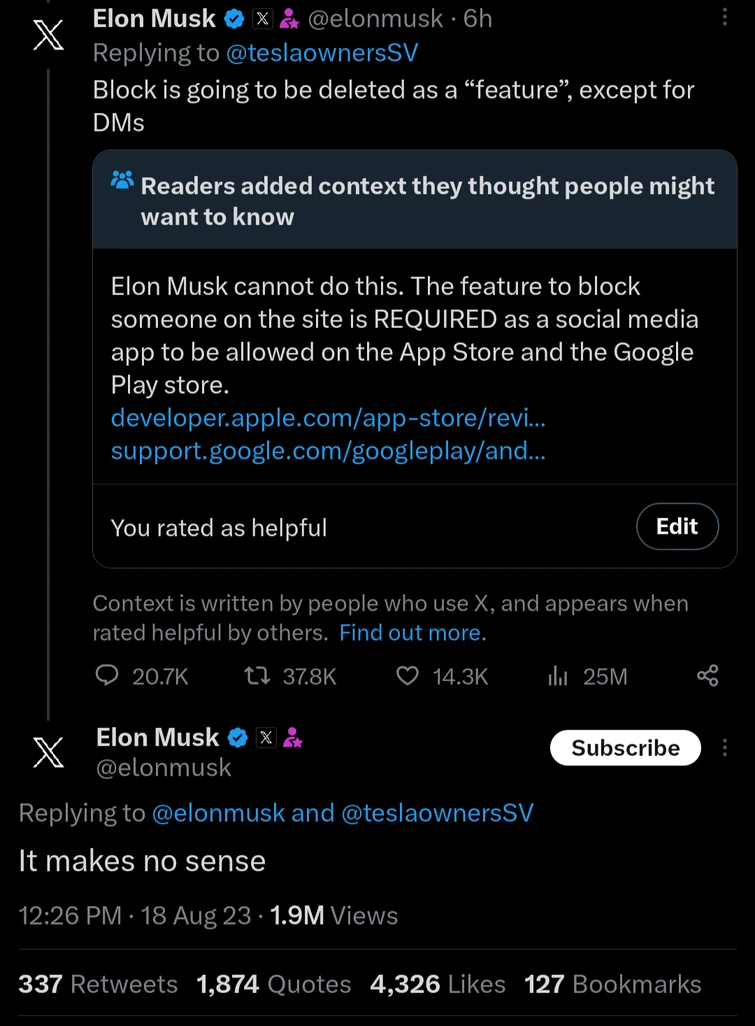Open the support.google.com link
Image resolution: width=755 pixels, height=1026 pixels.
328,451
